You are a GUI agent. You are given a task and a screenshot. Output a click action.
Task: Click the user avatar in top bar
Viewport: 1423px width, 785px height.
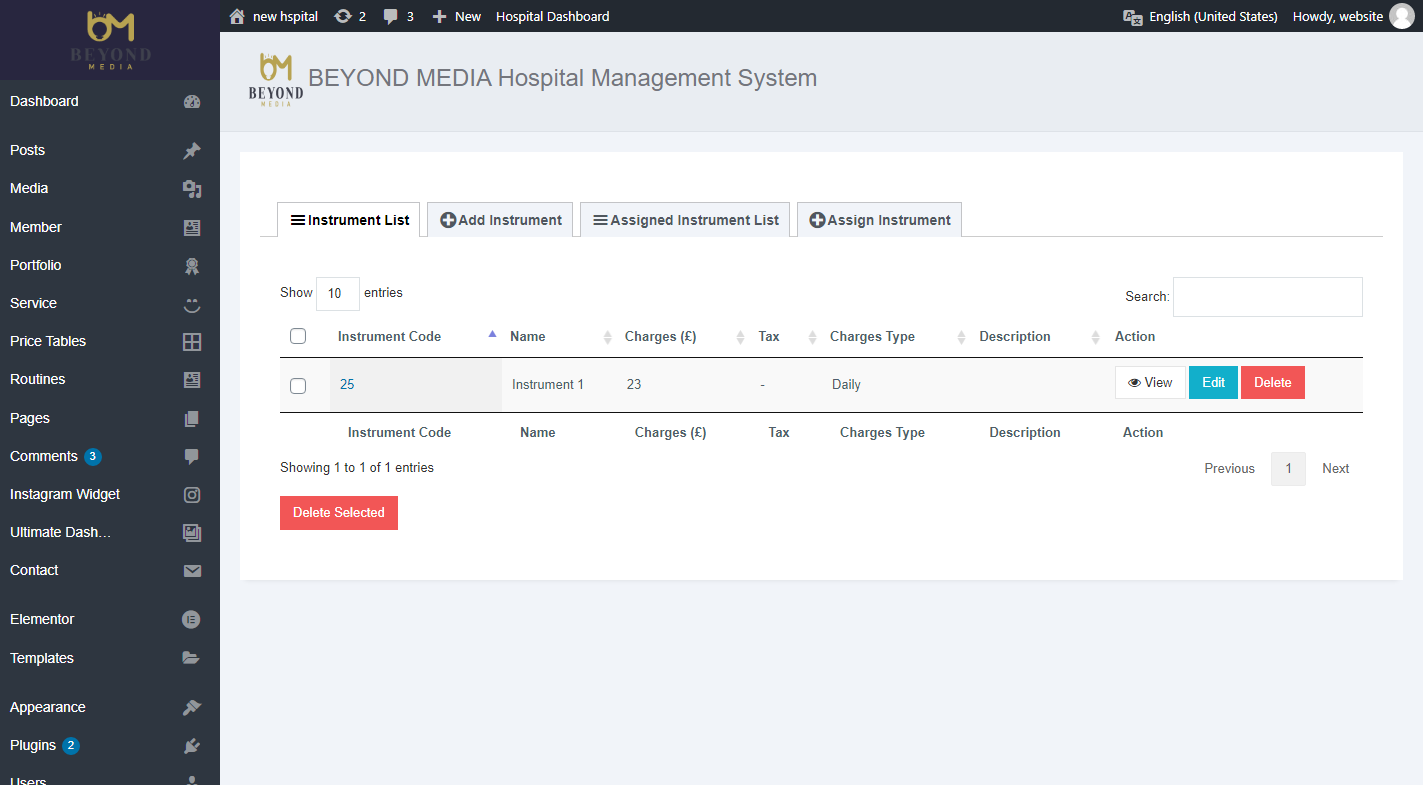click(1402, 16)
